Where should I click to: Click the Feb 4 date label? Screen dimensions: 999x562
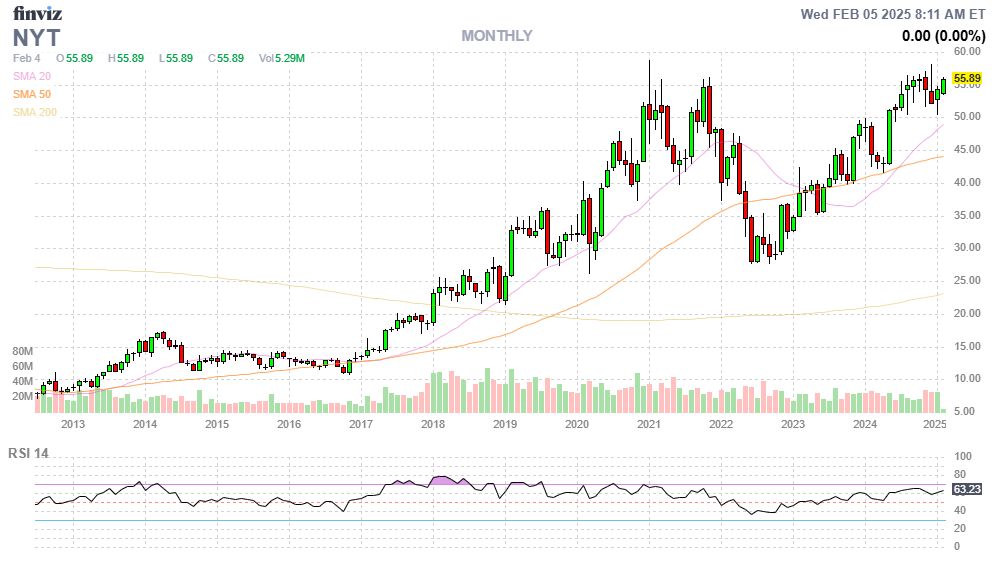coord(26,58)
